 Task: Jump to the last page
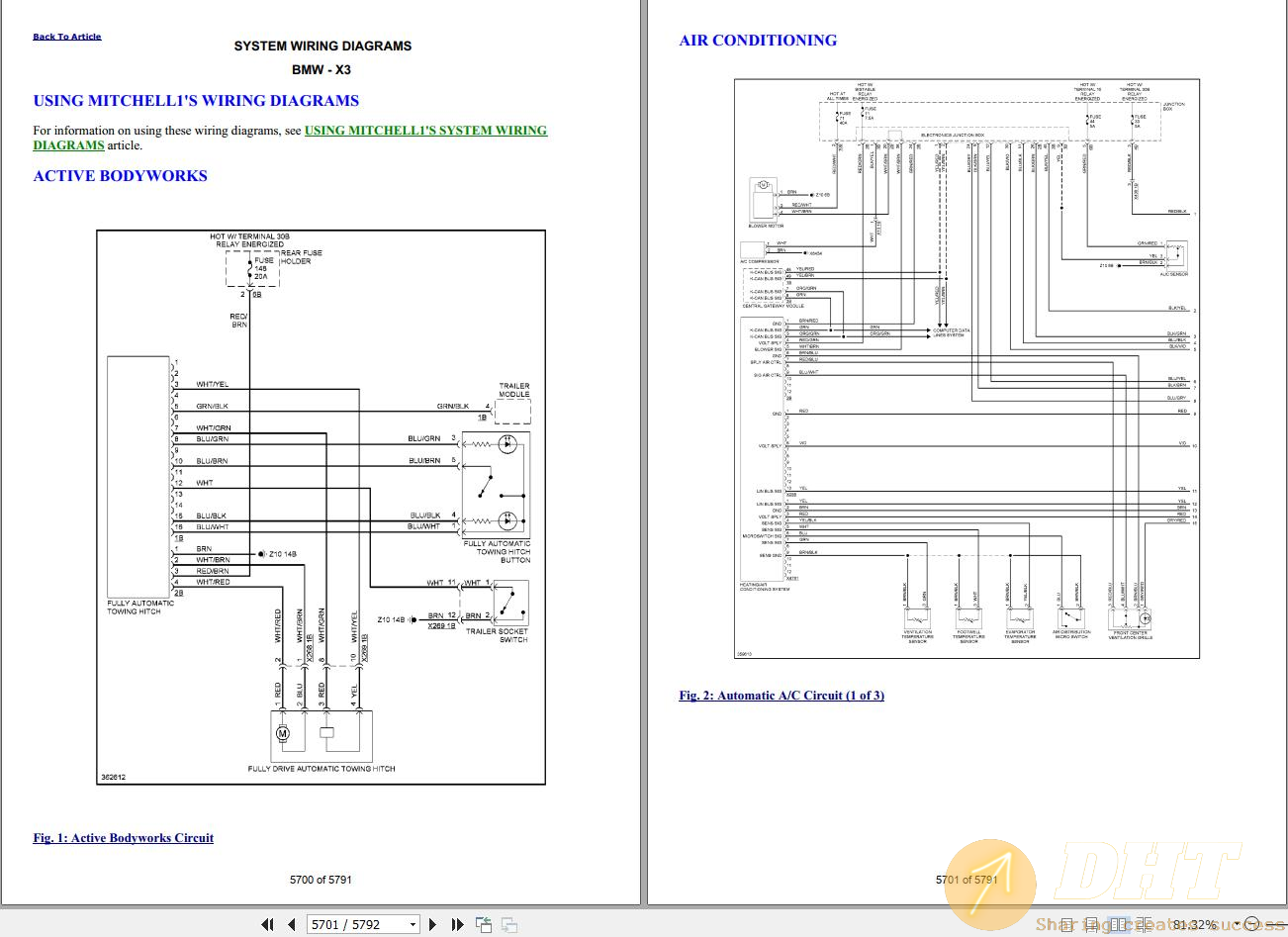coord(457,924)
